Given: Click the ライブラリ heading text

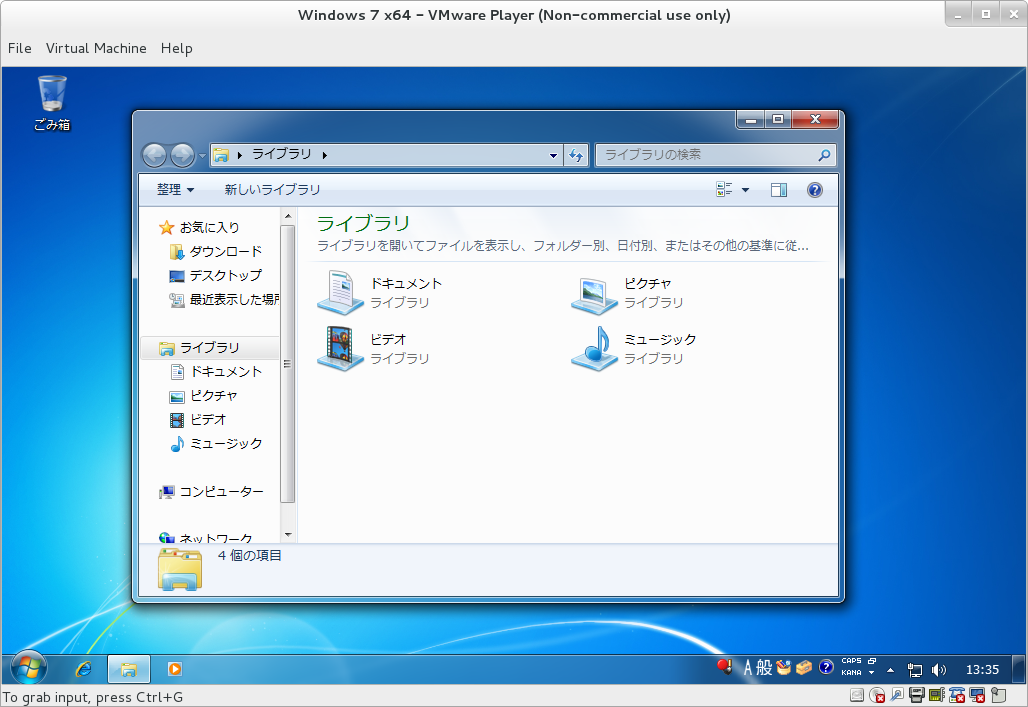Looking at the screenshot, I should [363, 224].
